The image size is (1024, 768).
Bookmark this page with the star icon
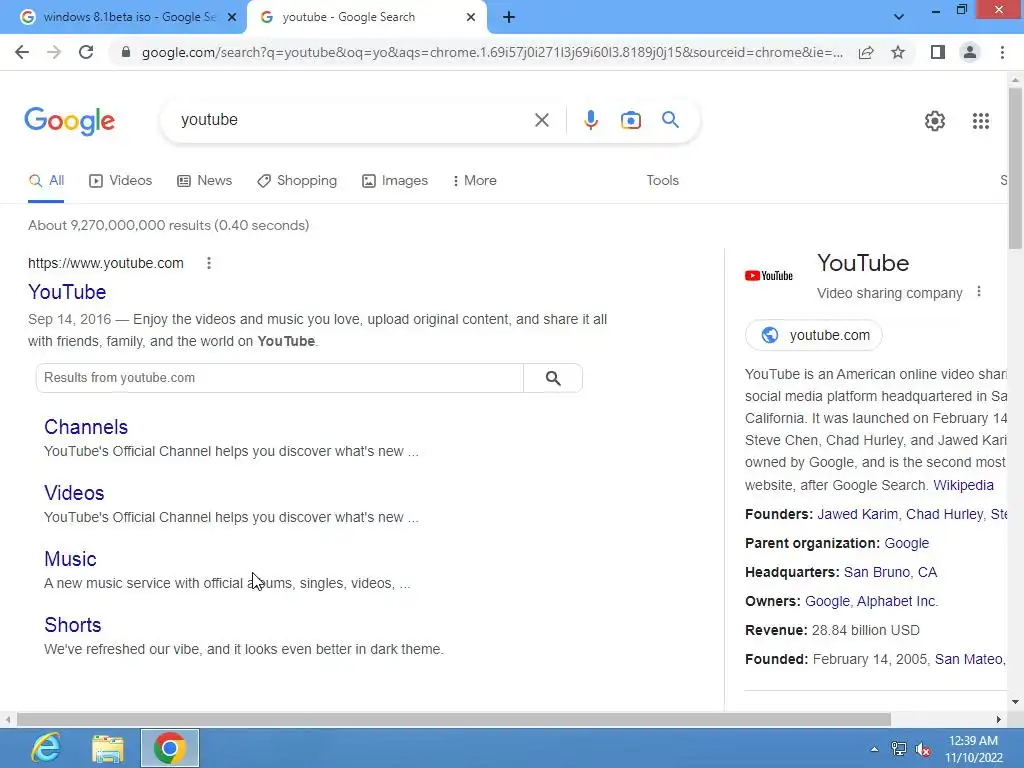898,52
